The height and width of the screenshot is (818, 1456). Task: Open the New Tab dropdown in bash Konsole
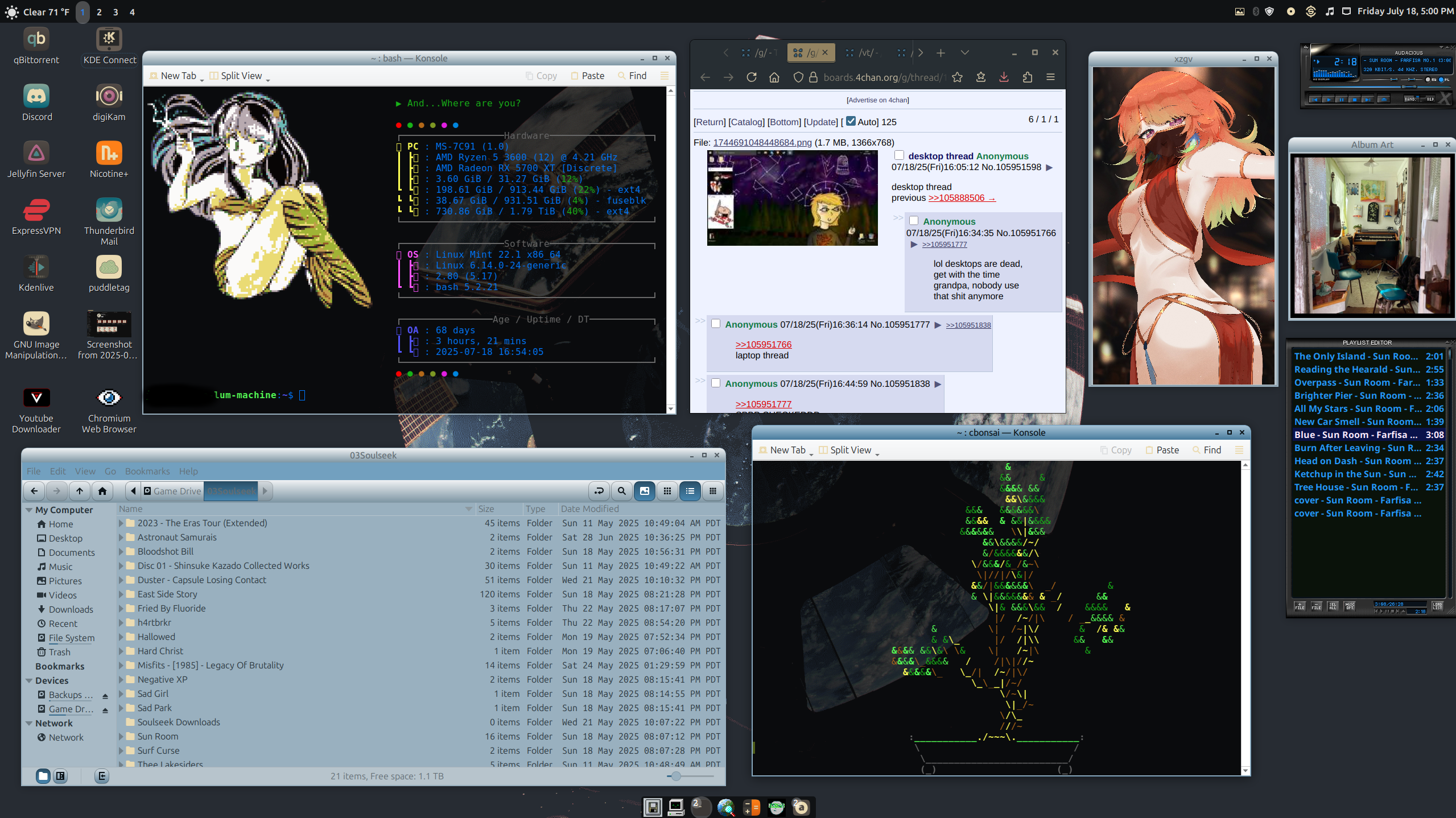click(x=202, y=80)
